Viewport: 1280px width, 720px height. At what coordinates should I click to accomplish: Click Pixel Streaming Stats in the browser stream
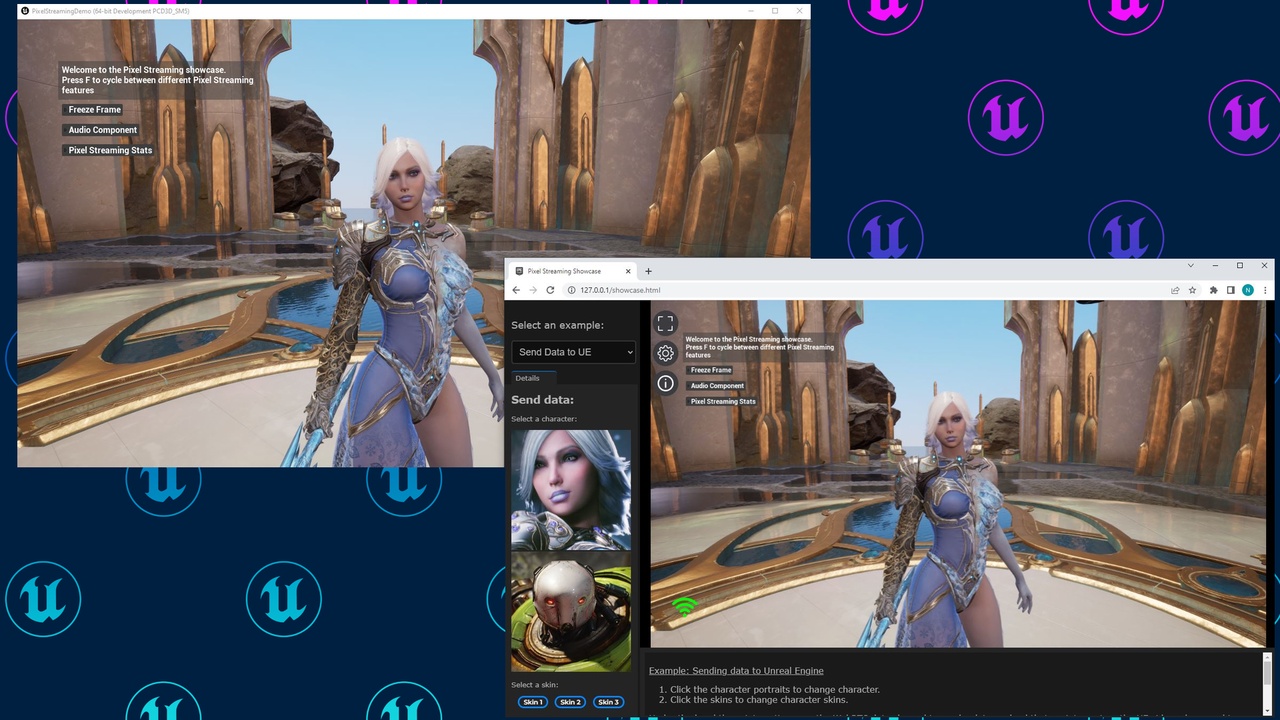click(x=723, y=402)
